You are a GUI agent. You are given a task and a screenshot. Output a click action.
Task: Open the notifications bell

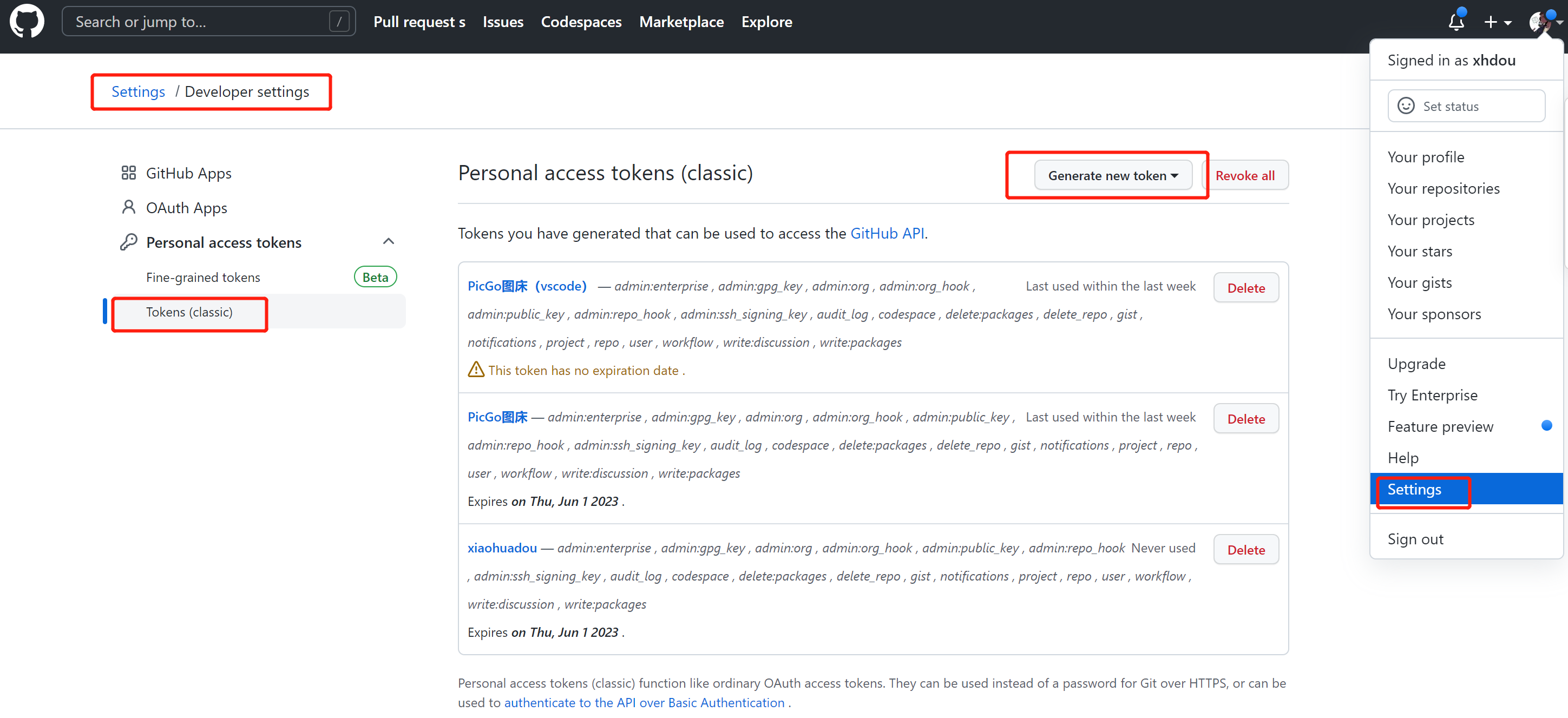[1455, 22]
